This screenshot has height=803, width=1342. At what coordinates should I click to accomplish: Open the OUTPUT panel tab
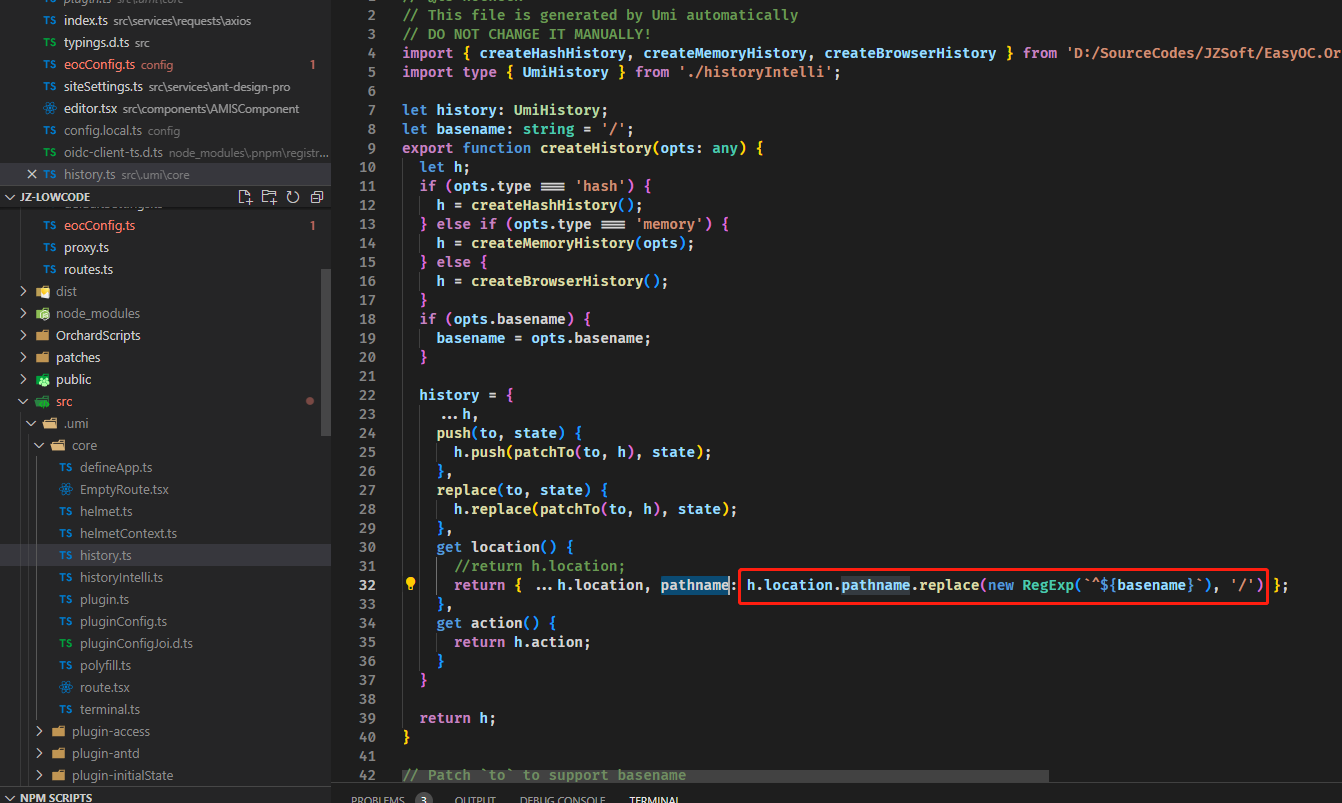pyautogui.click(x=475, y=798)
